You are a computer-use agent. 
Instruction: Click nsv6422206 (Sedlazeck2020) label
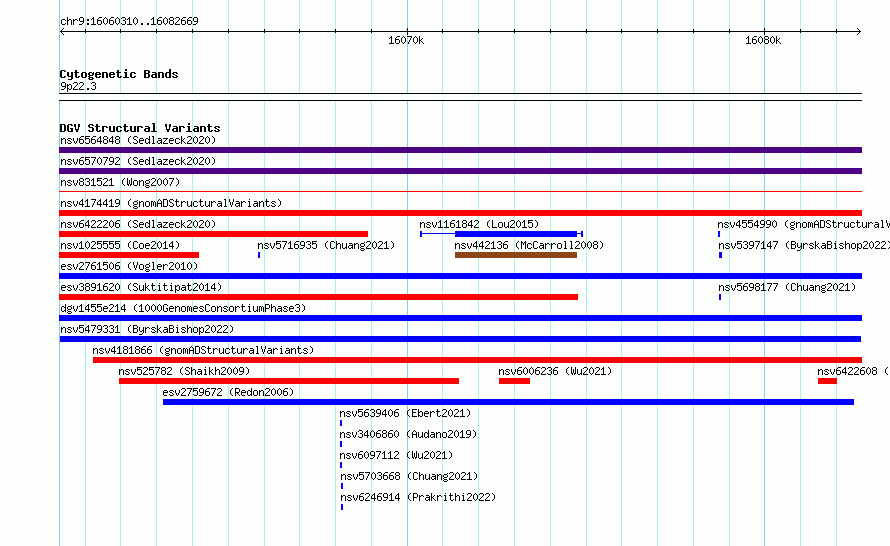pyautogui.click(x=138, y=224)
